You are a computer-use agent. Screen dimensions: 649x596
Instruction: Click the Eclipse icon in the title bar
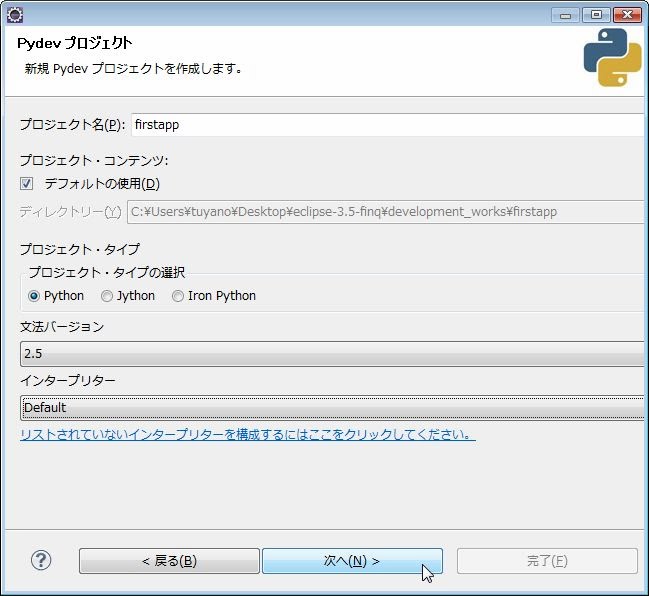point(14,14)
